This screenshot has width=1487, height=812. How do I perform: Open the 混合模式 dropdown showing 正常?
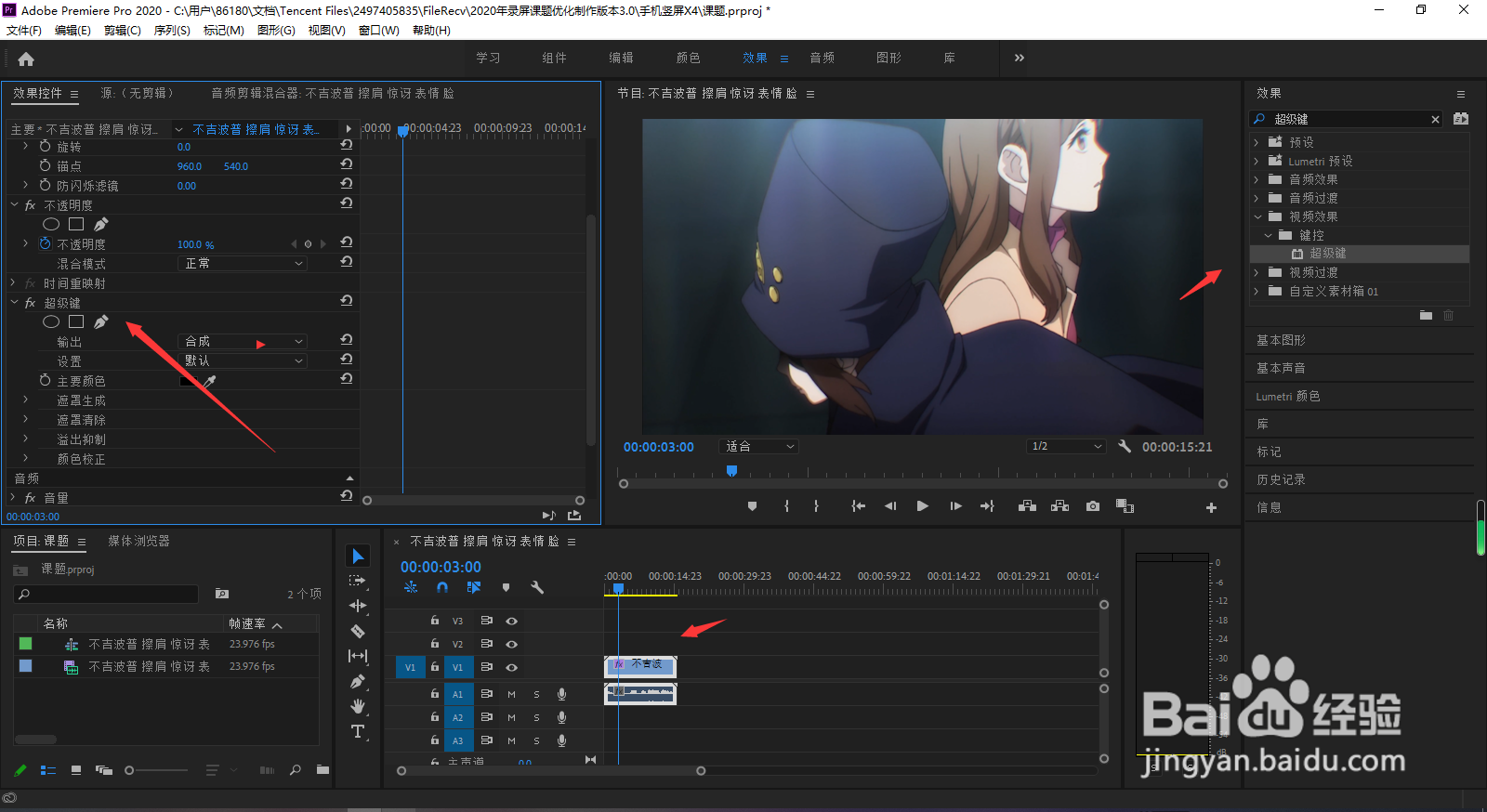coord(242,263)
